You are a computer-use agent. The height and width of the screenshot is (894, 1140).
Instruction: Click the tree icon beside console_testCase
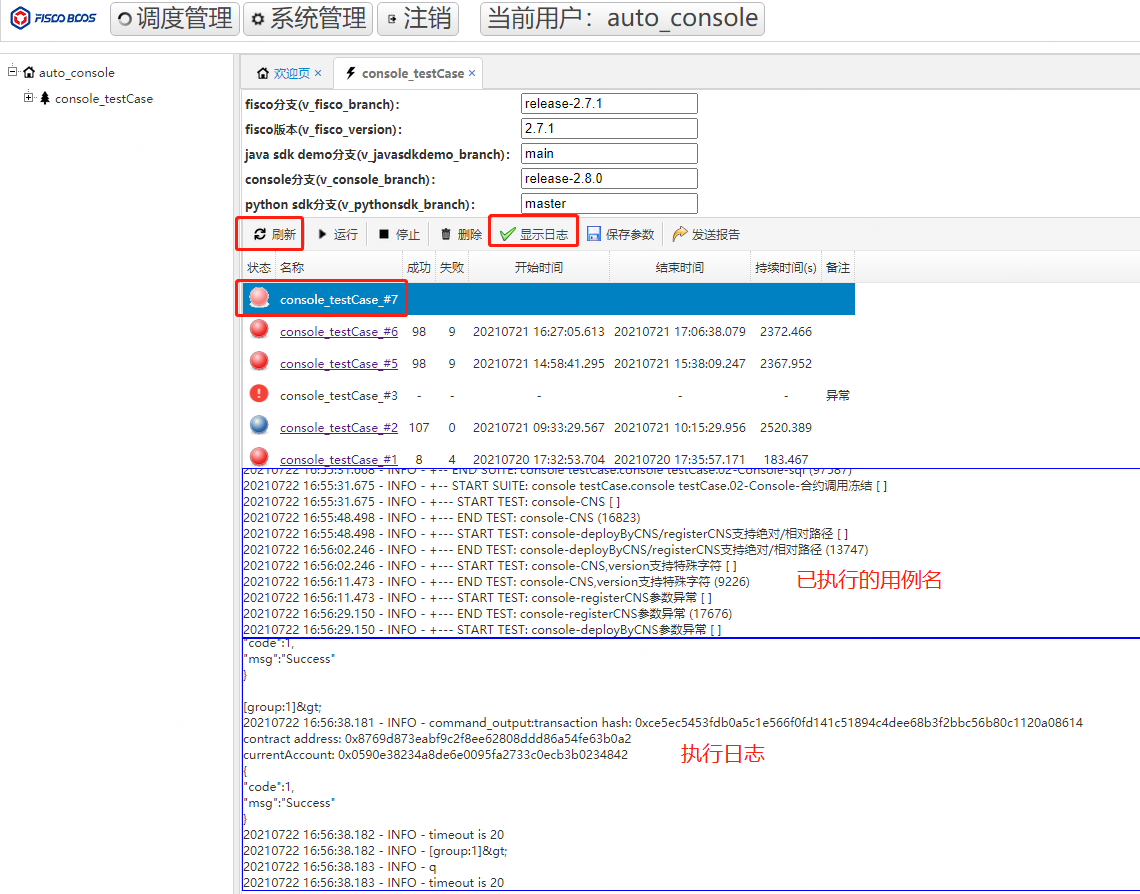[45, 98]
